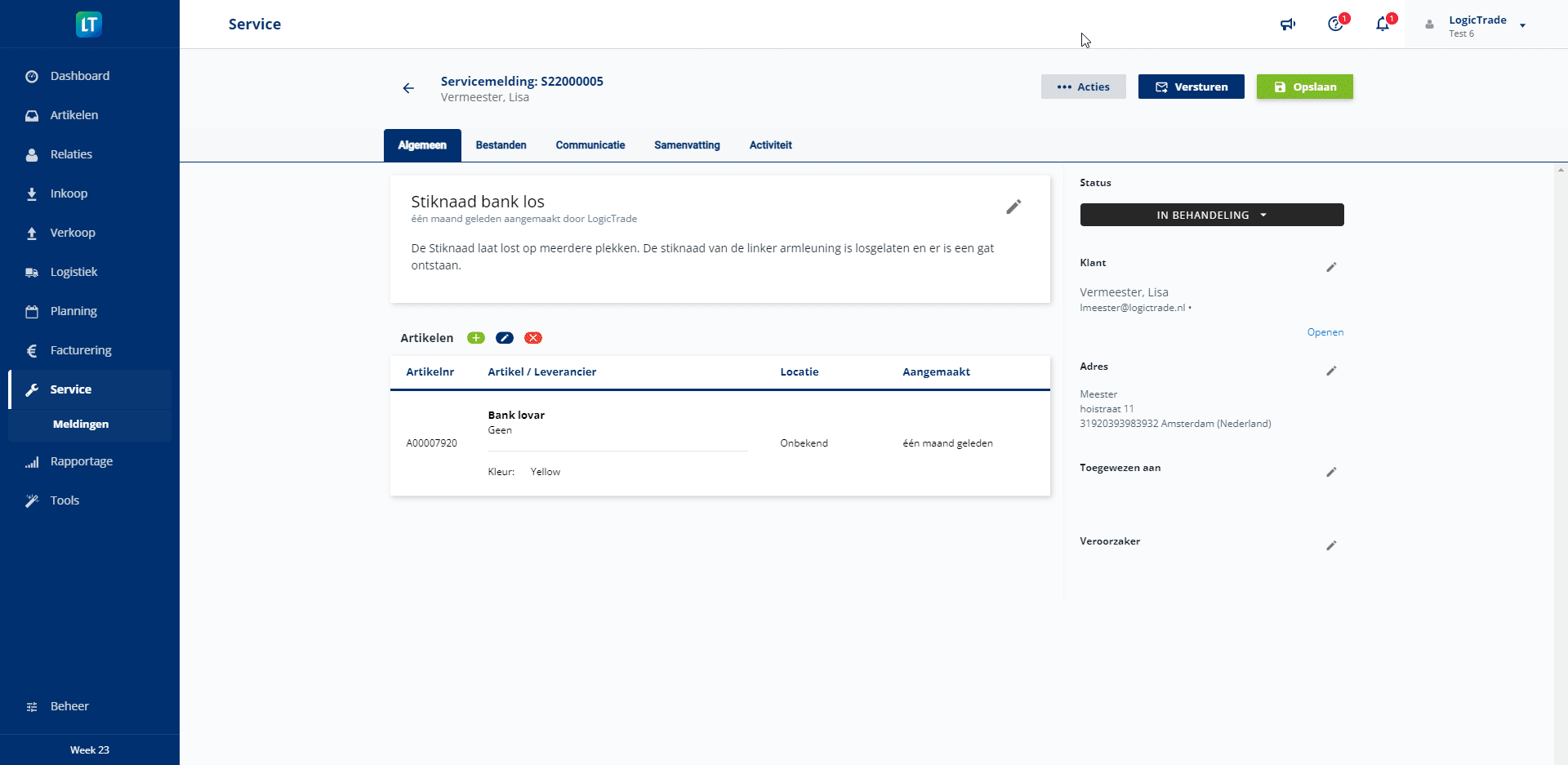
Task: Open the Acties menu
Action: [1083, 87]
